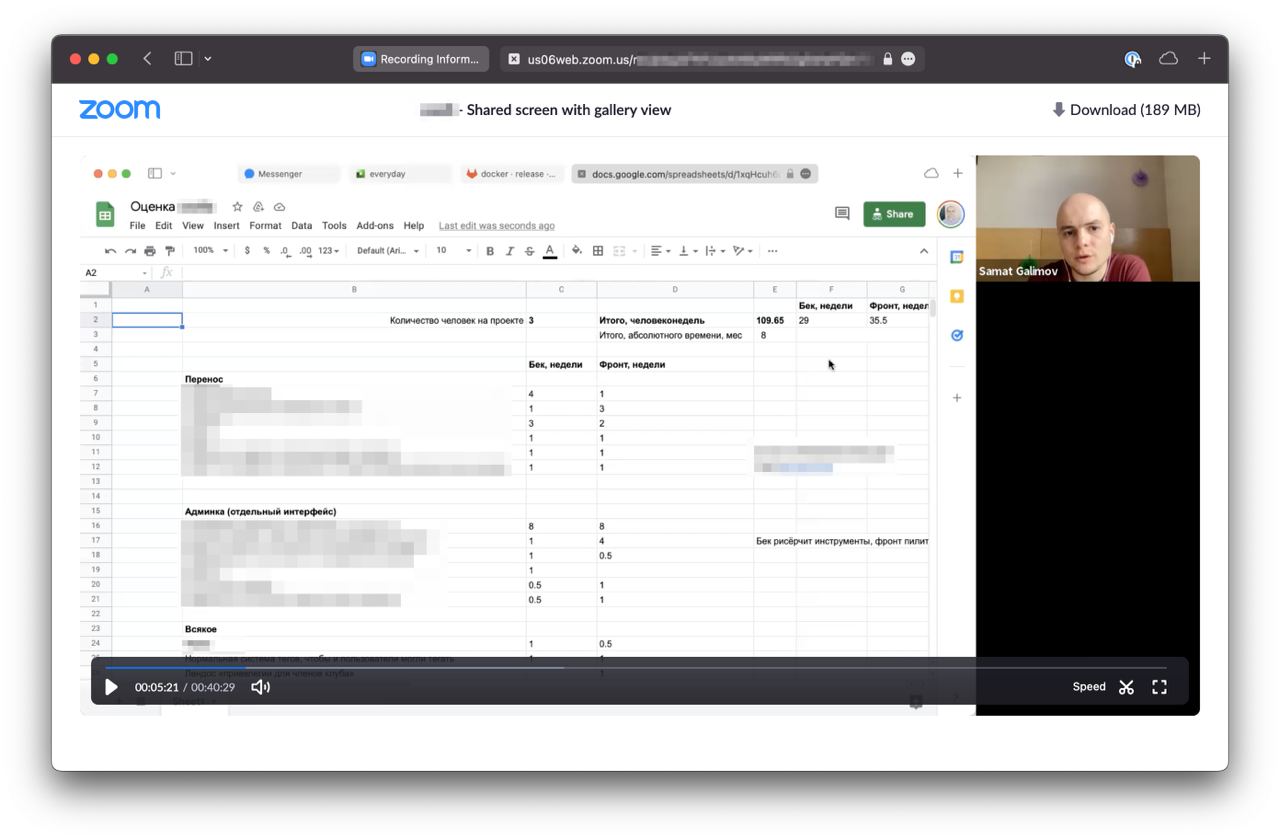Open the horizontal align dropdown
Image resolution: width=1280 pixels, height=839 pixels.
coord(661,251)
